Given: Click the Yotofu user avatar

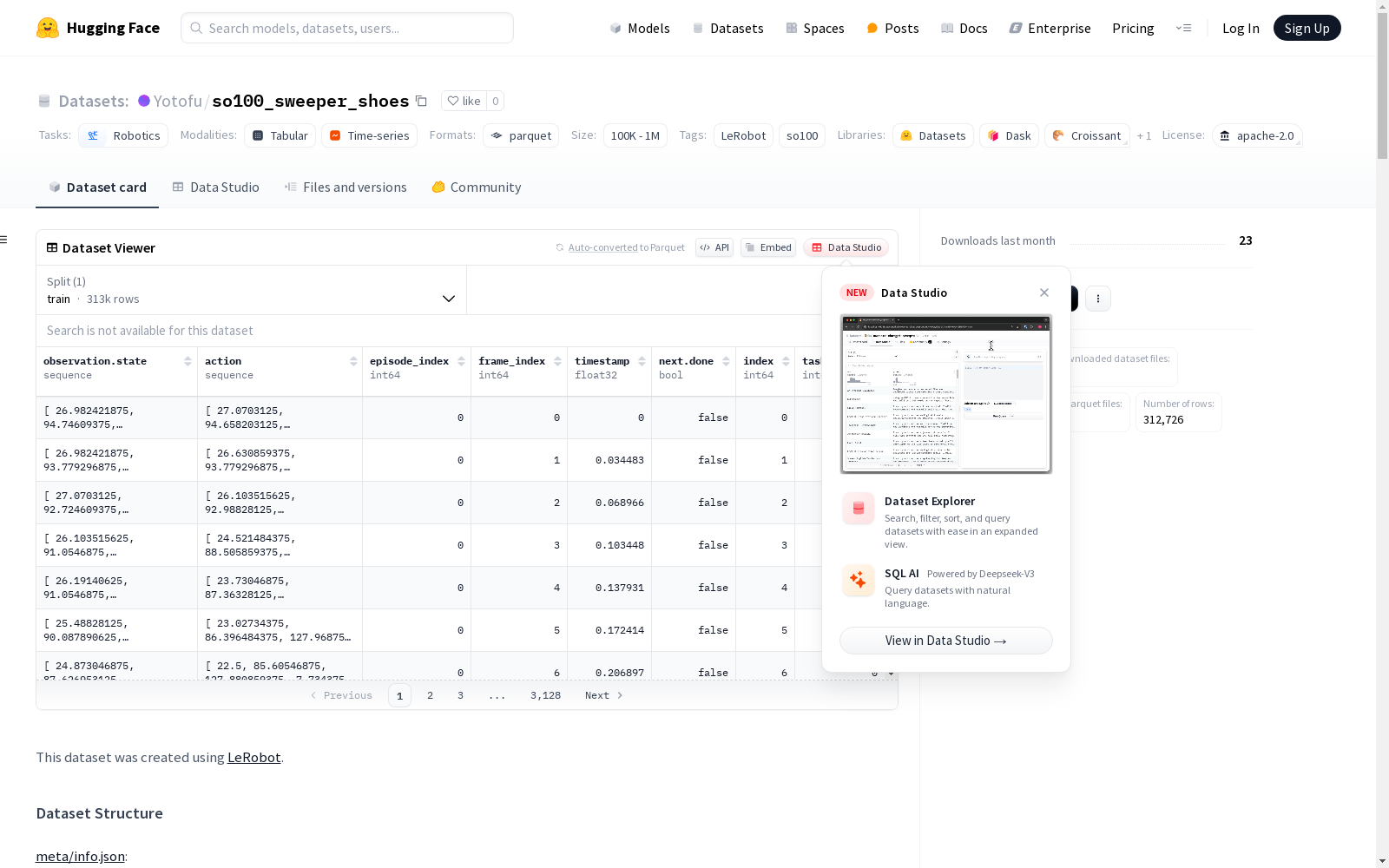Looking at the screenshot, I should point(144,101).
